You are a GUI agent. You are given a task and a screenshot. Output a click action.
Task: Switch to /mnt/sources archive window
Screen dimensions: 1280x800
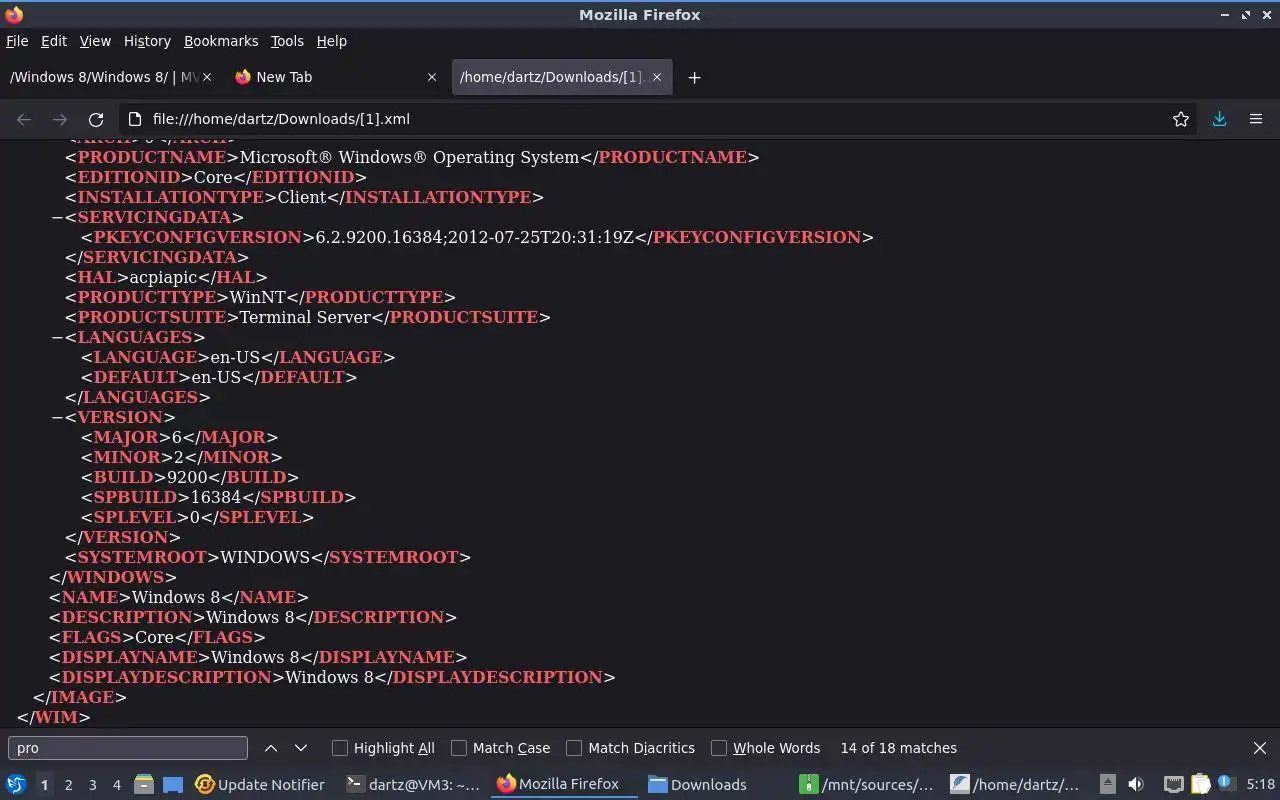click(867, 785)
